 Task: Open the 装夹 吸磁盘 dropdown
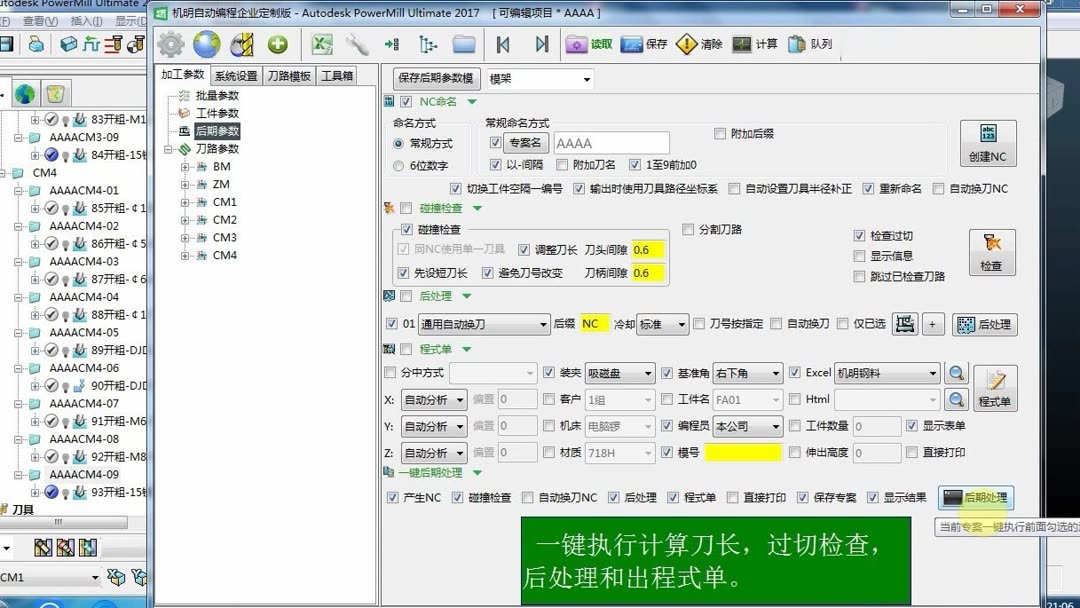click(619, 372)
